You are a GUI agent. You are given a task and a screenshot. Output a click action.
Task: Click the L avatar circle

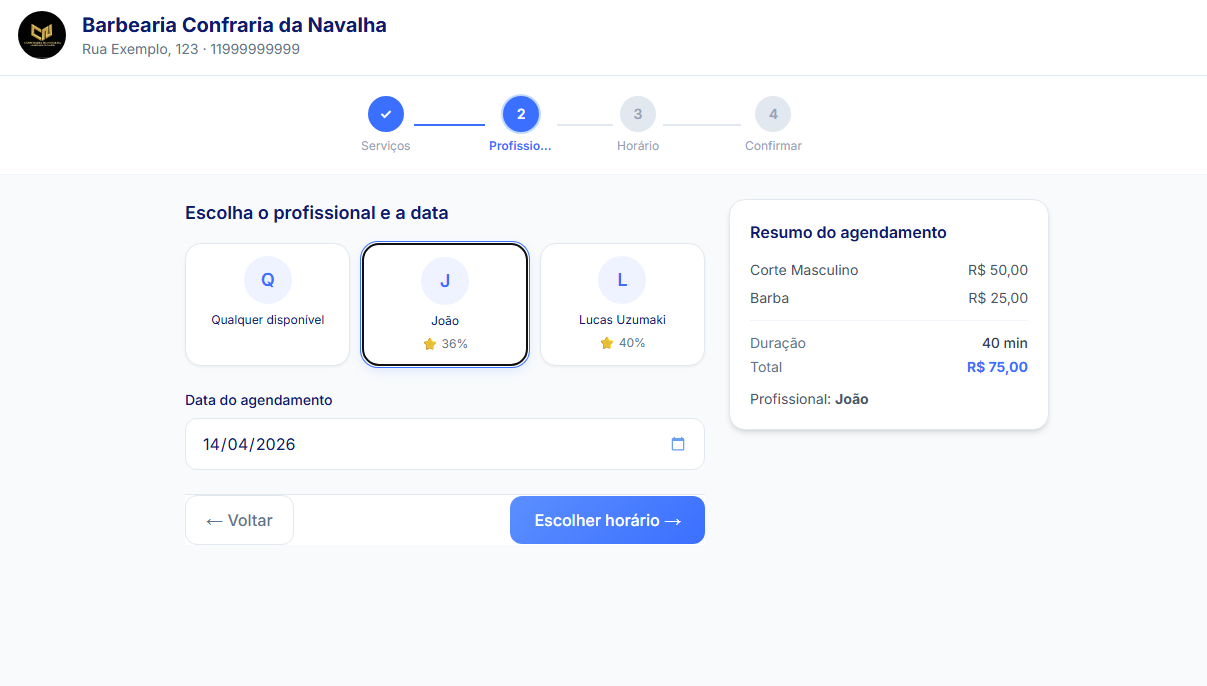(x=622, y=280)
